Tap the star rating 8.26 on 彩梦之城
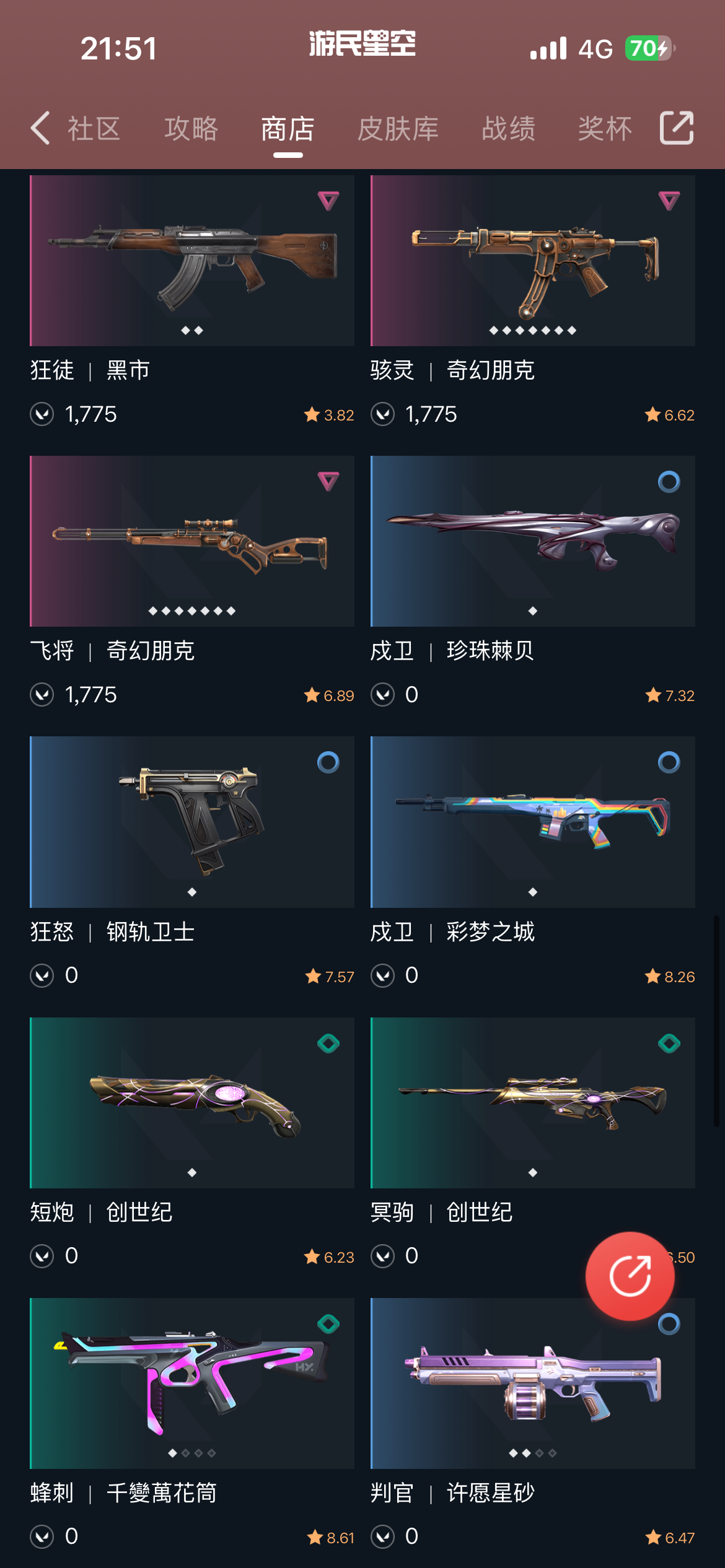The image size is (725, 1568). pyautogui.click(x=670, y=977)
